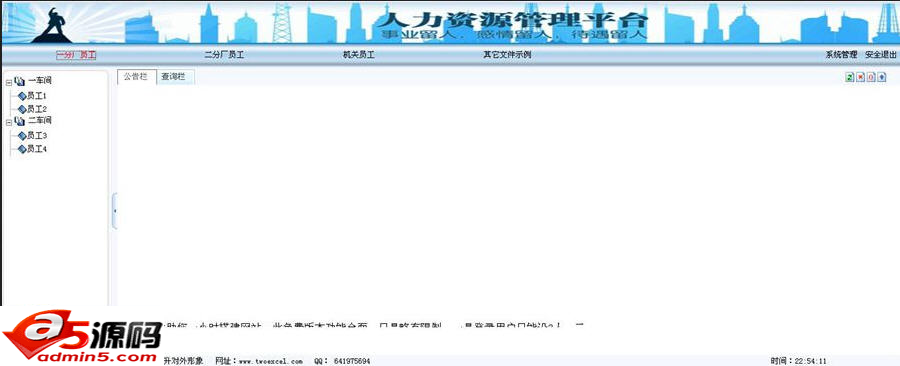Open the 机关员工 navigation menu
The image size is (900, 366).
click(x=359, y=55)
